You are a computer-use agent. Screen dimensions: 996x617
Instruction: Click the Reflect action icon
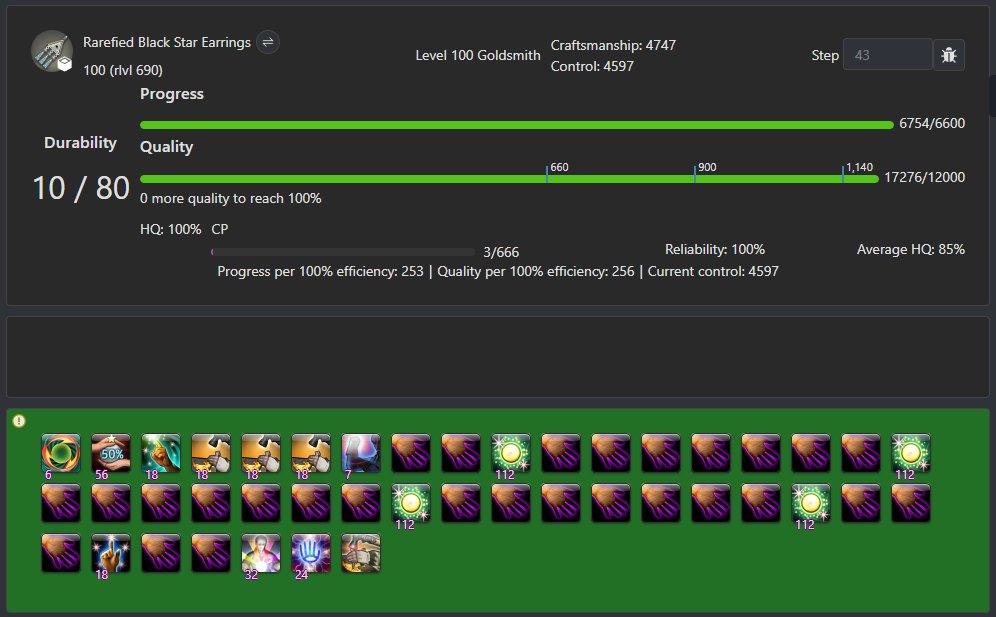61,453
